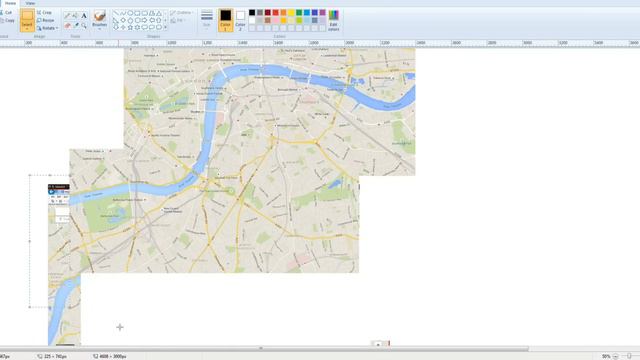Pick the yellow color swatch
This screenshot has width=640, height=360.
tap(291, 13)
